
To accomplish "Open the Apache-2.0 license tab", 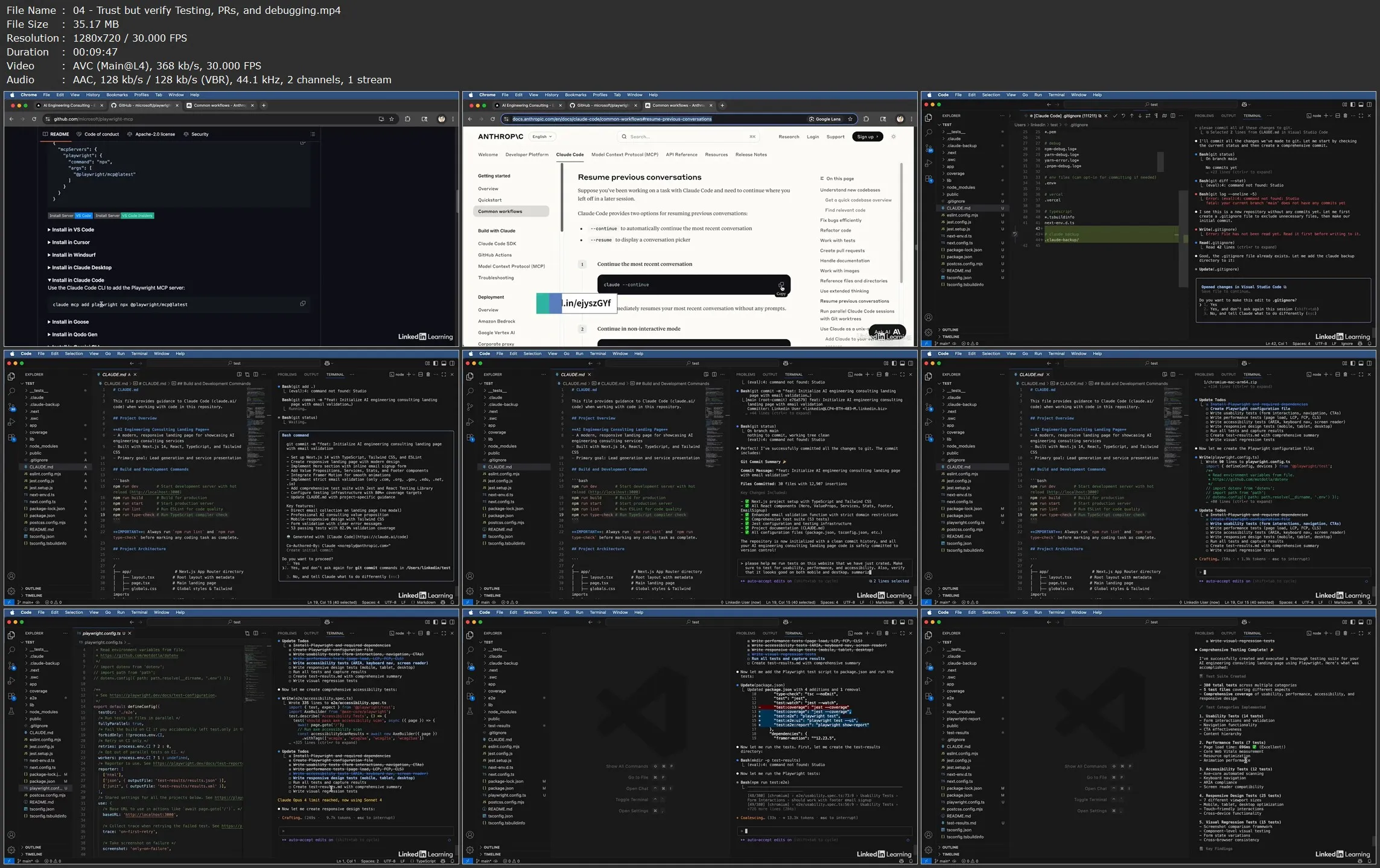I will click(x=151, y=134).
